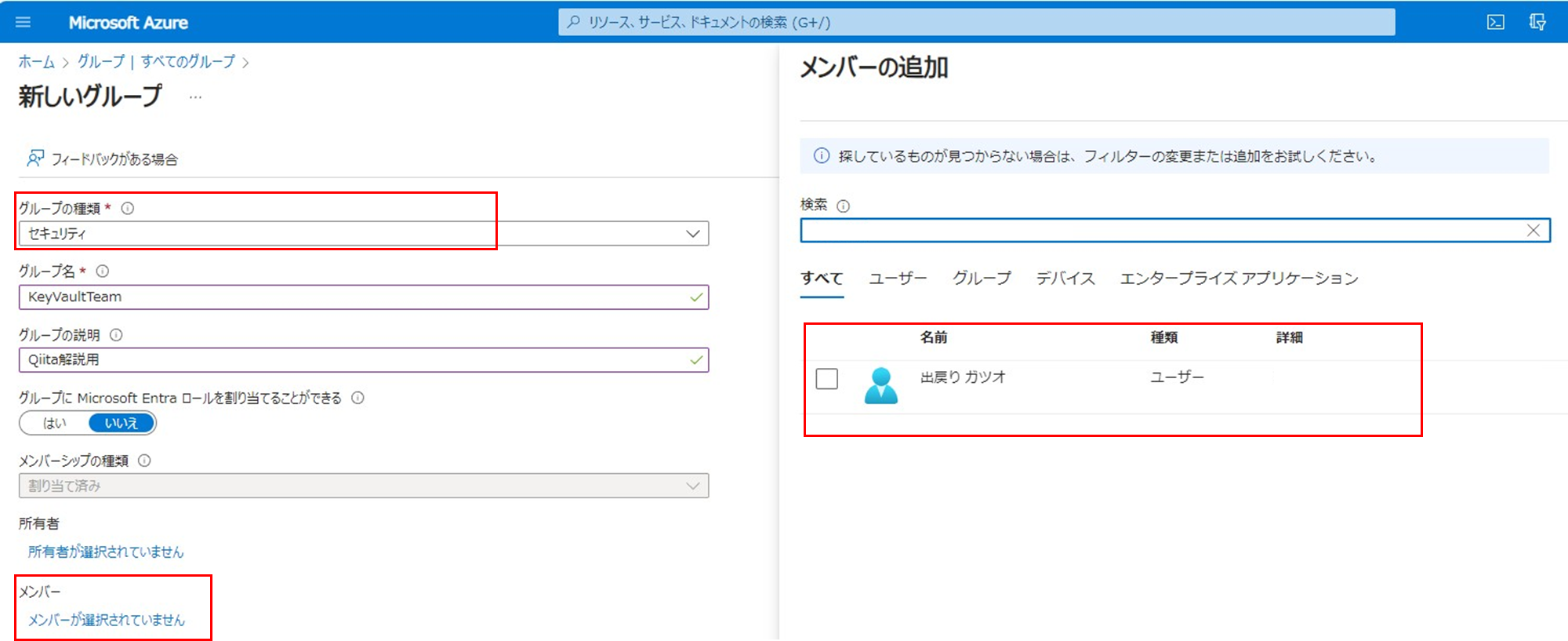Open the フィードバックがある場合 link
The image size is (1568, 641).
click(x=114, y=159)
